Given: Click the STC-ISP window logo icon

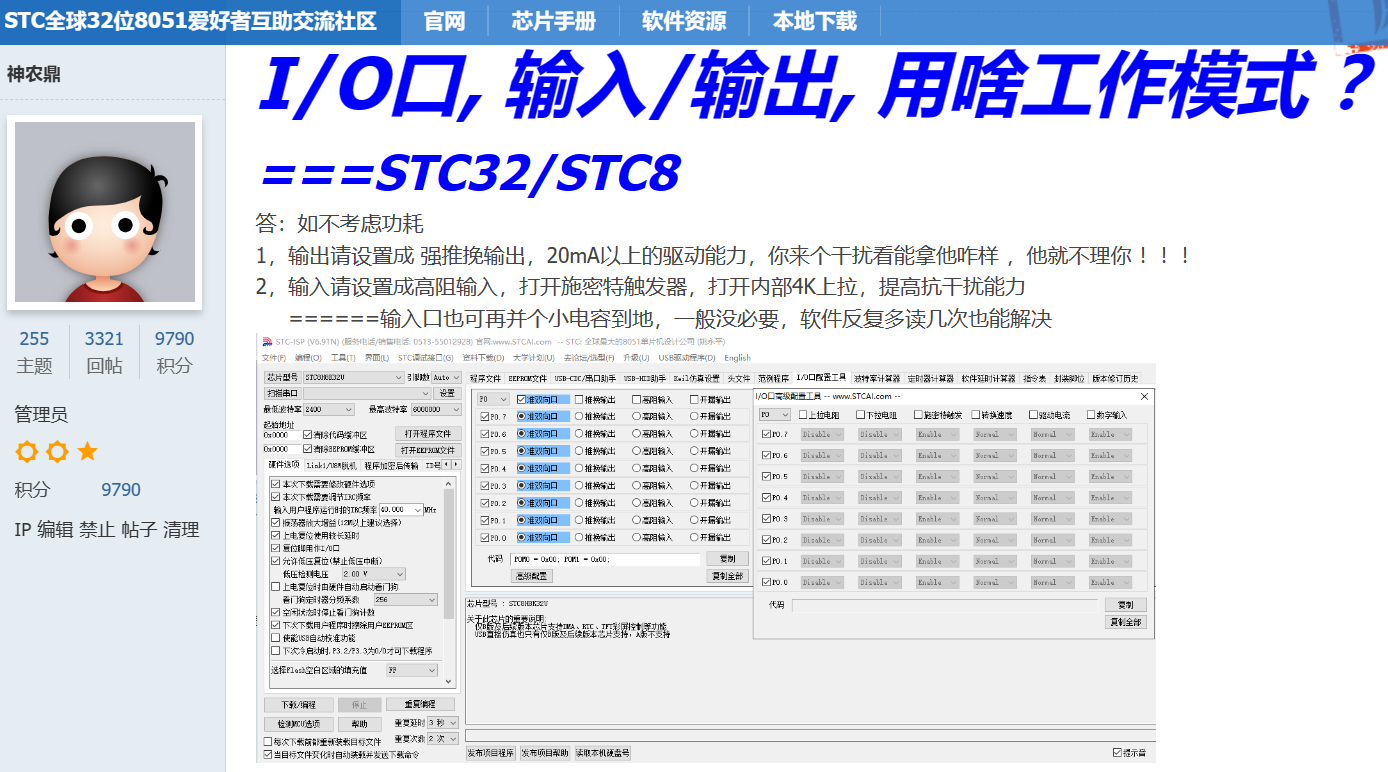Looking at the screenshot, I should click(267, 342).
